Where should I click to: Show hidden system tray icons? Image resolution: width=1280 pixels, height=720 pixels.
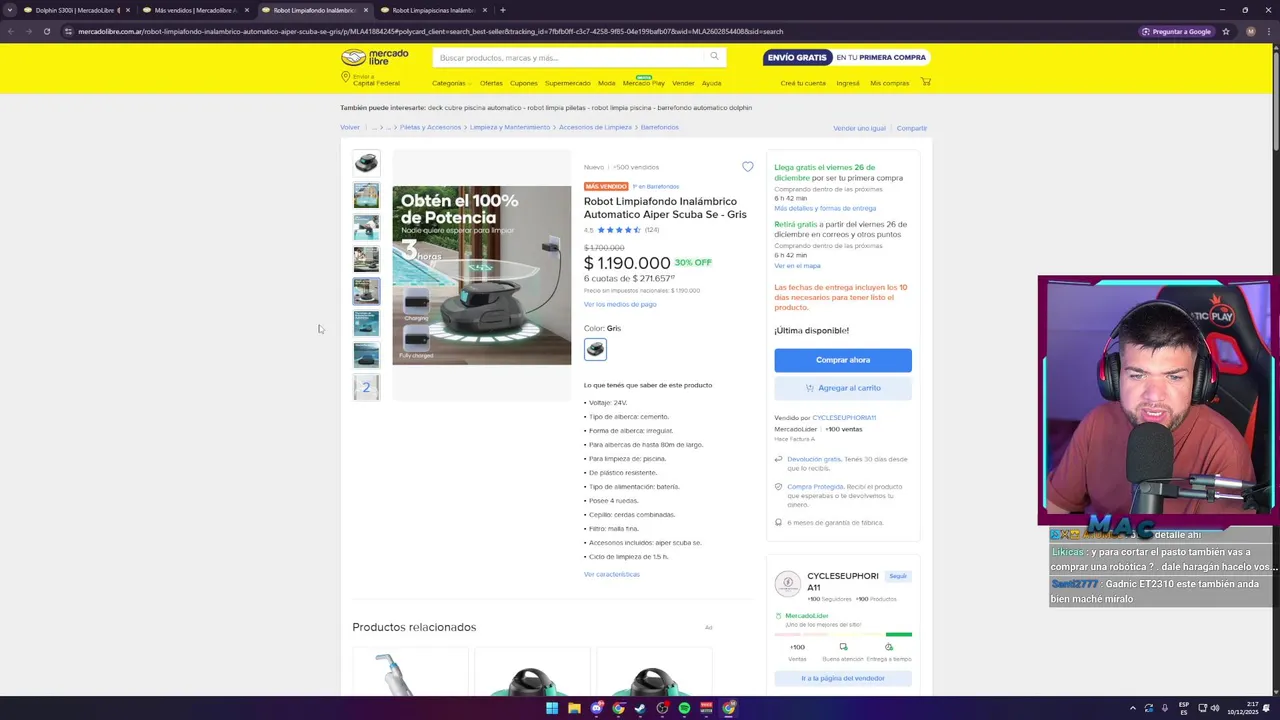point(1133,708)
